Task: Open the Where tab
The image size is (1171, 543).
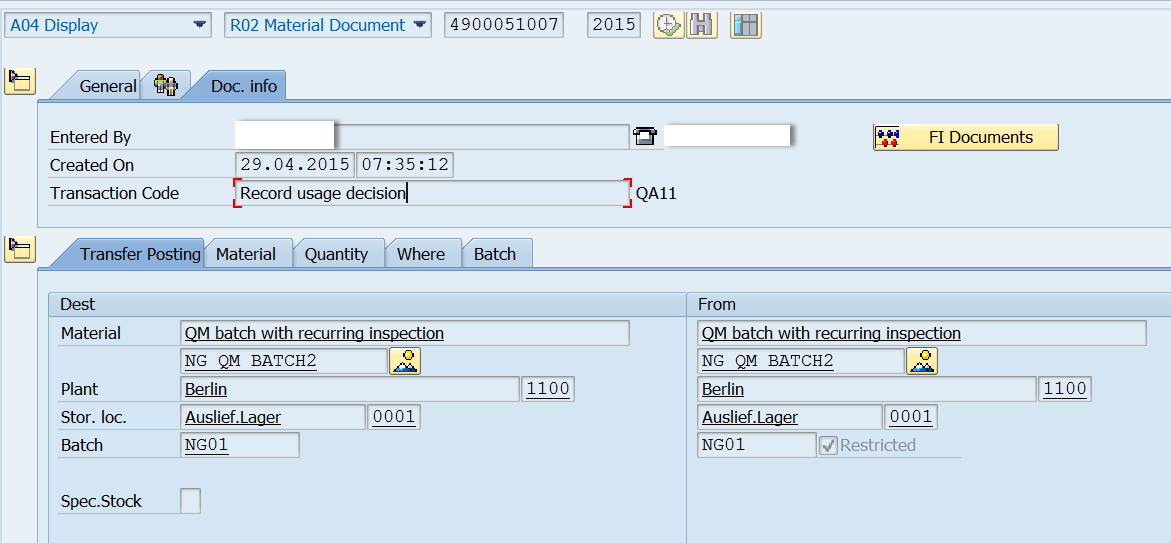Action: tap(421, 254)
